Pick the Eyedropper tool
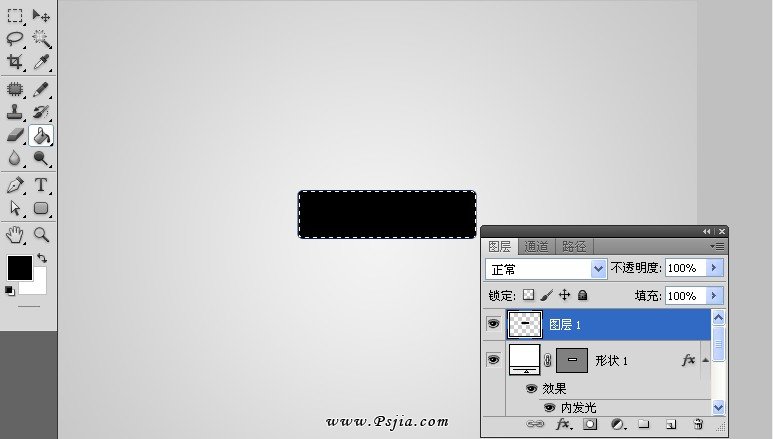This screenshot has width=773, height=439. click(41, 62)
